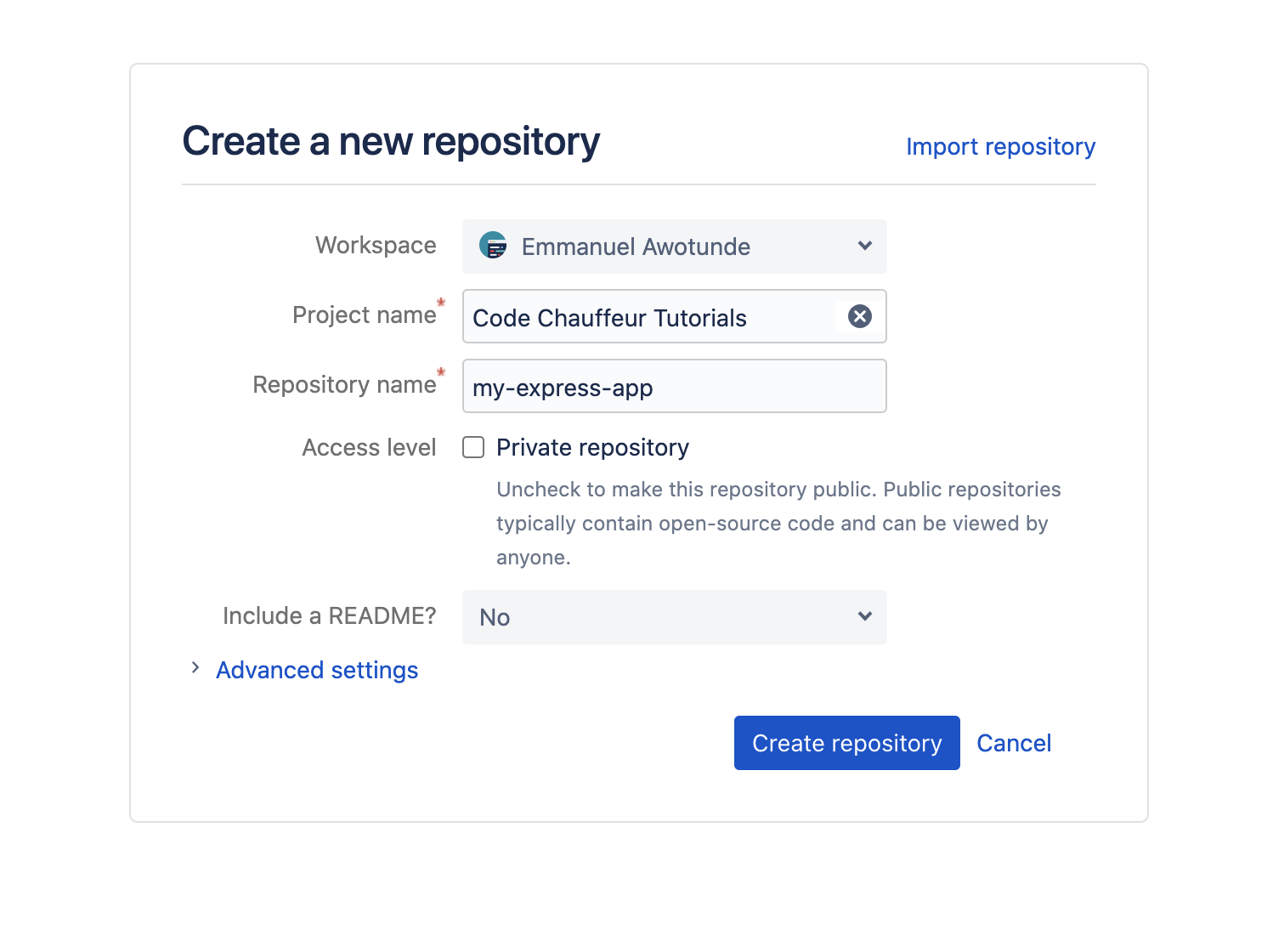Viewport: 1273px width, 952px height.
Task: Click the chevron icon on README dropdown
Action: click(864, 615)
